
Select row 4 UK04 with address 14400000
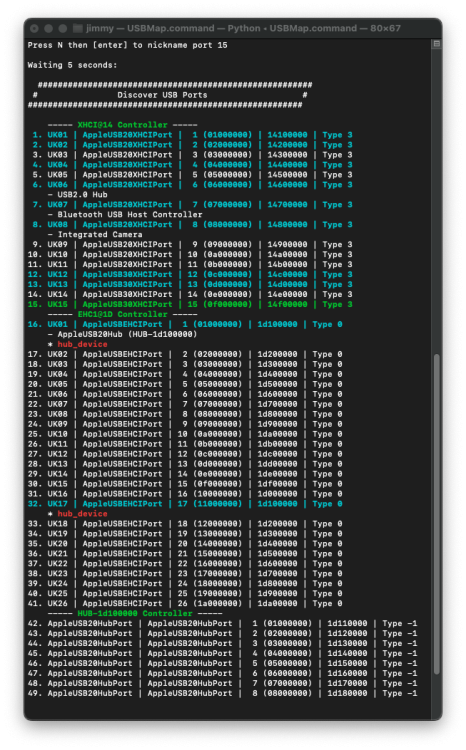tap(192, 165)
